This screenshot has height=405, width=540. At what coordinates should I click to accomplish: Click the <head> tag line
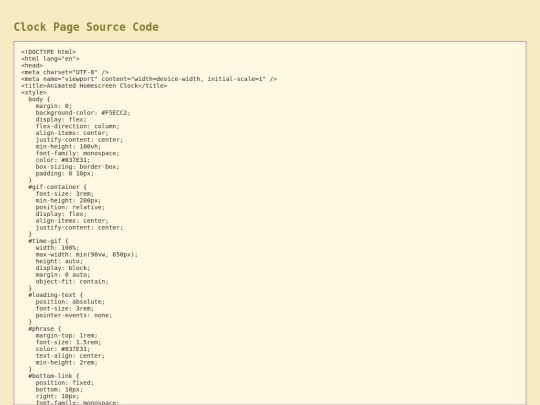32,65
